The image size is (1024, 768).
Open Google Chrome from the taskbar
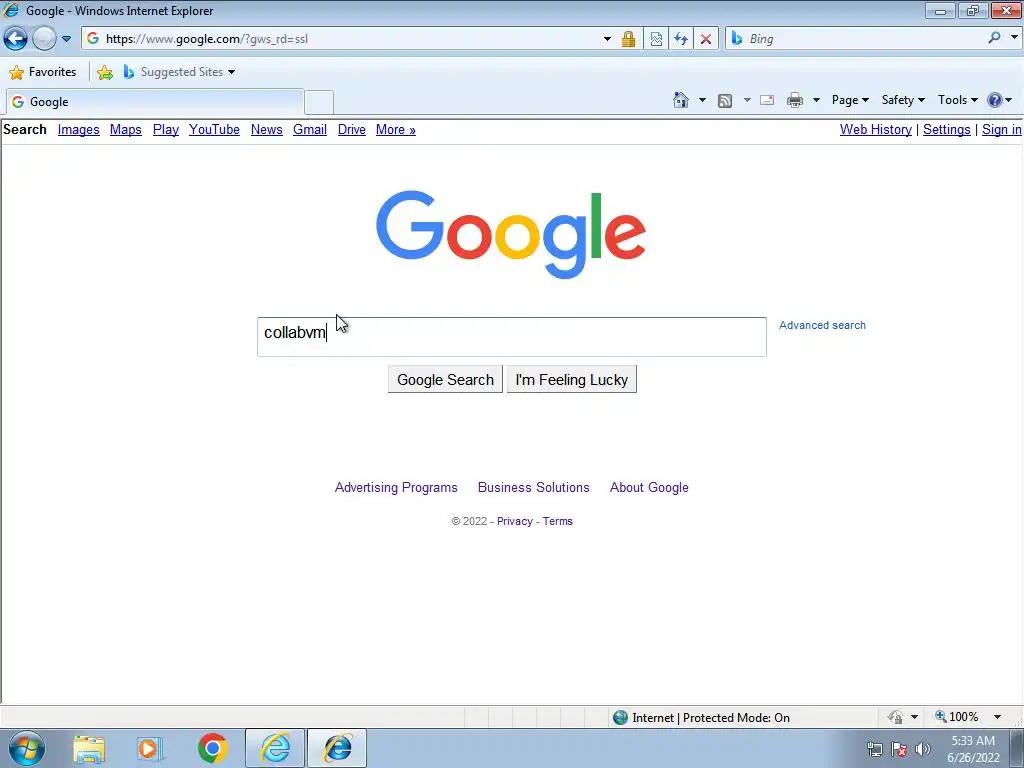tap(212, 748)
